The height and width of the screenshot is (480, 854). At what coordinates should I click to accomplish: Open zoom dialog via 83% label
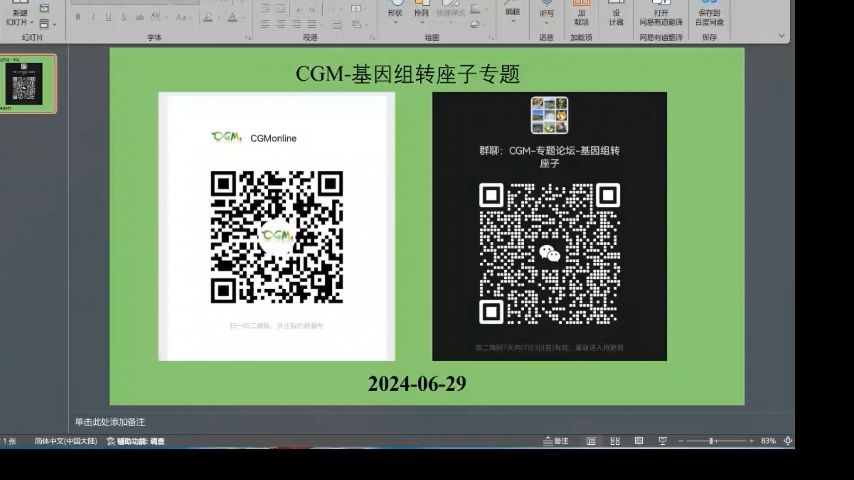coord(768,441)
